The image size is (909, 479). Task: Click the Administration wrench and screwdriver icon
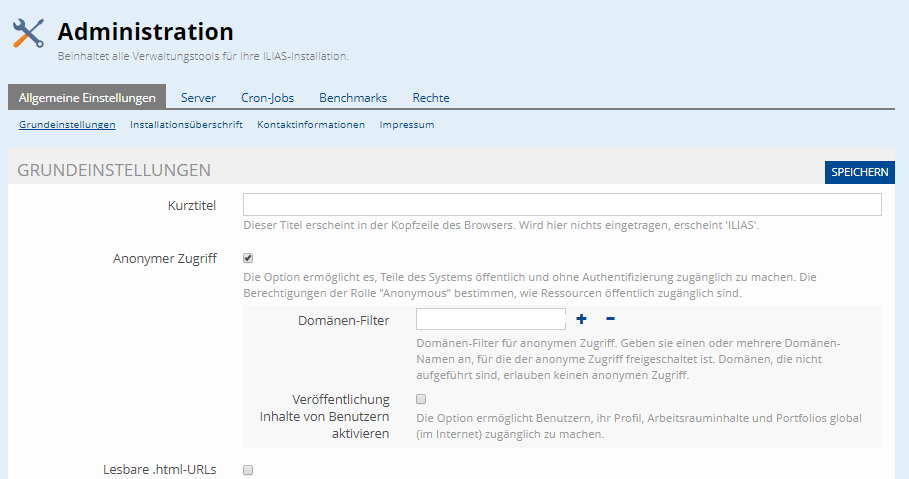click(28, 34)
